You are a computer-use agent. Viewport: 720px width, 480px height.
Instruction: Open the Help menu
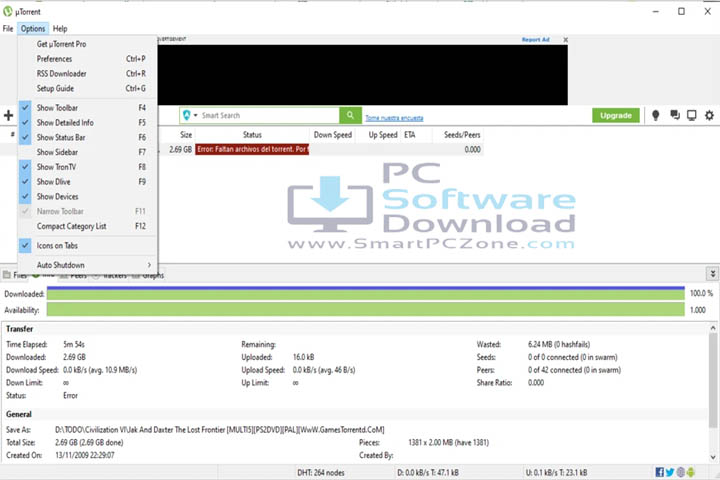60,28
